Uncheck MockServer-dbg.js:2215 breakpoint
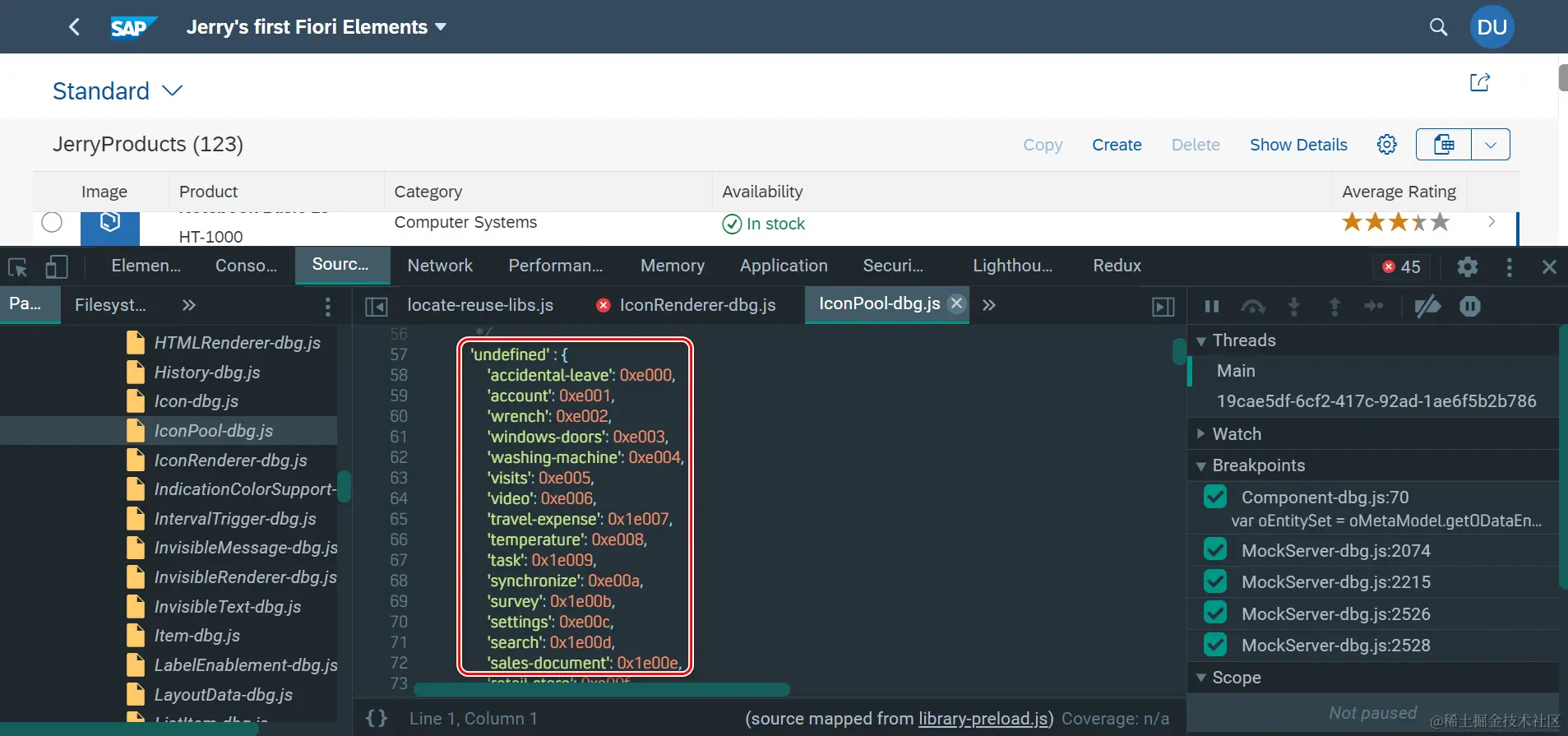Viewport: 1568px width, 736px height. click(x=1214, y=581)
